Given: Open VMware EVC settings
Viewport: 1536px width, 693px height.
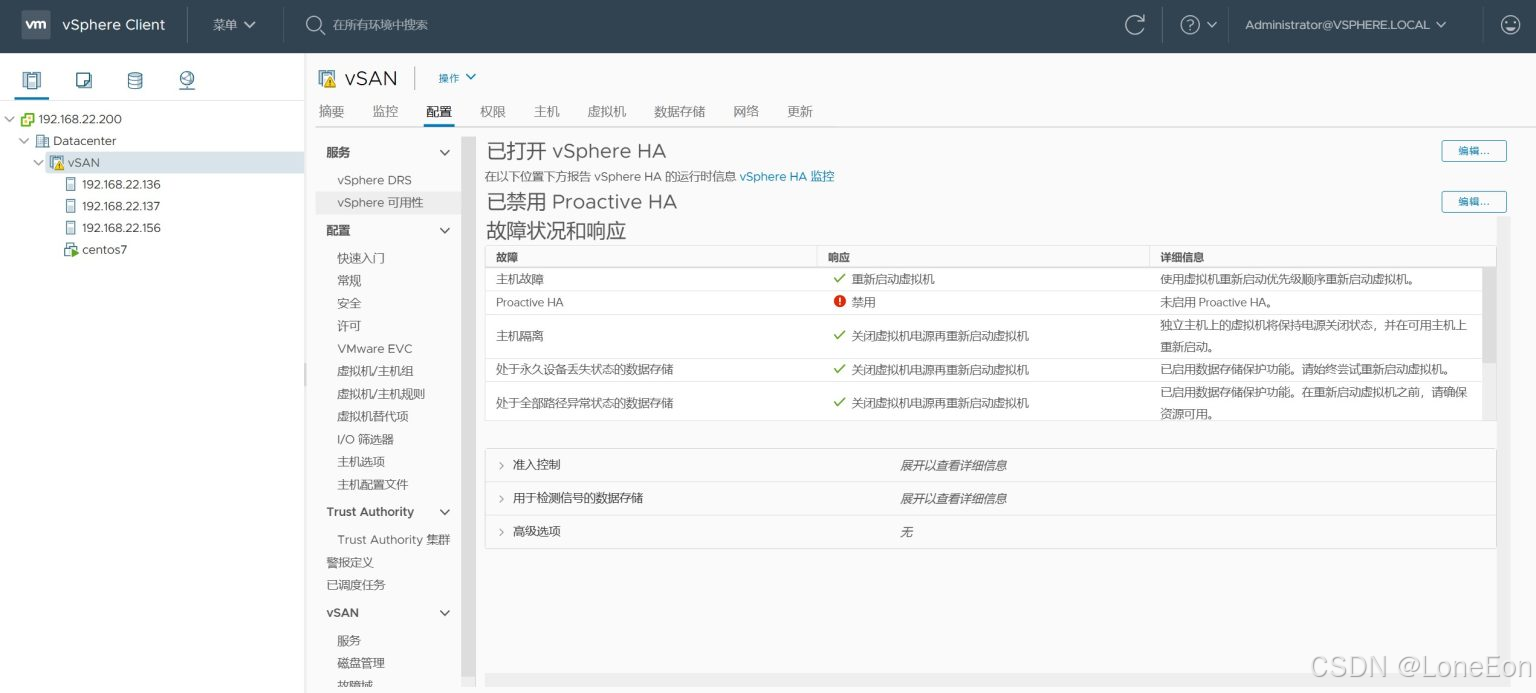Looking at the screenshot, I should pyautogui.click(x=375, y=349).
